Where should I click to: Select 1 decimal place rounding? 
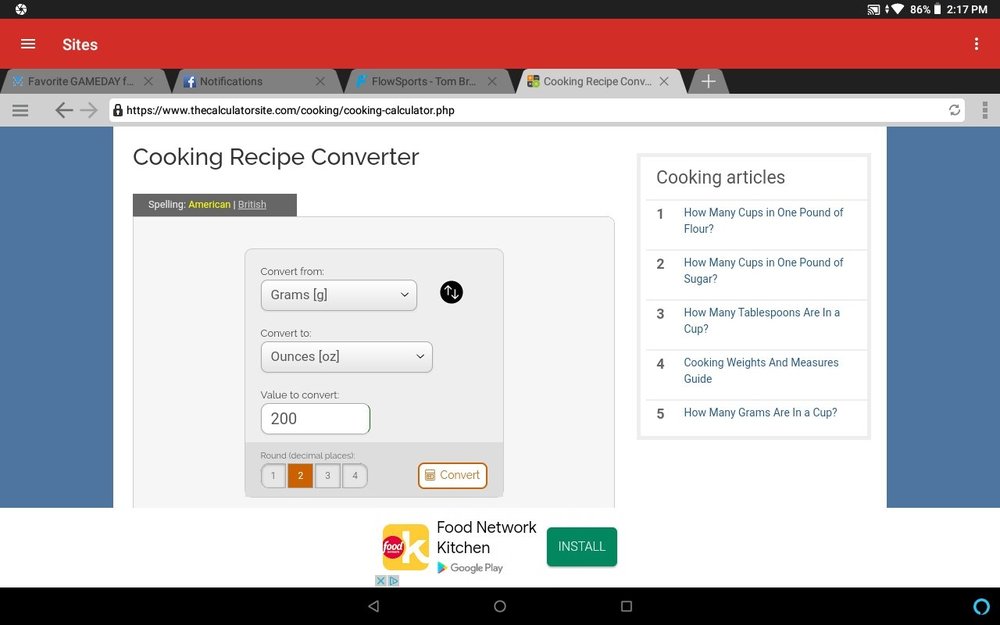pos(273,476)
